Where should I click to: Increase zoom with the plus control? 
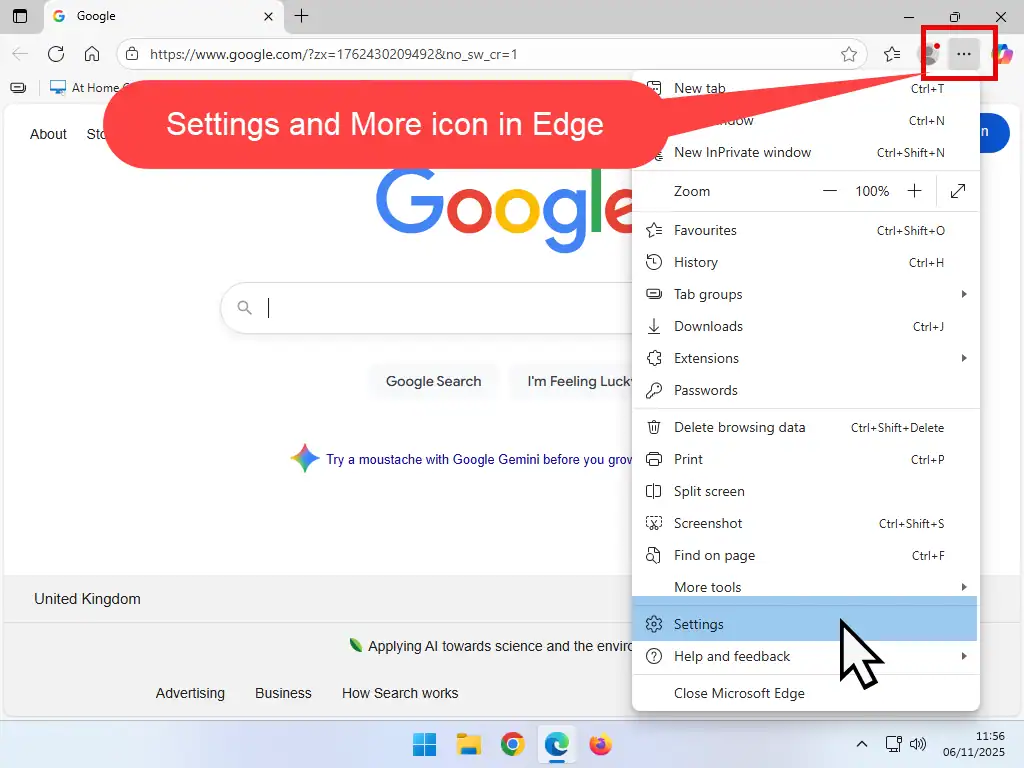click(x=914, y=191)
